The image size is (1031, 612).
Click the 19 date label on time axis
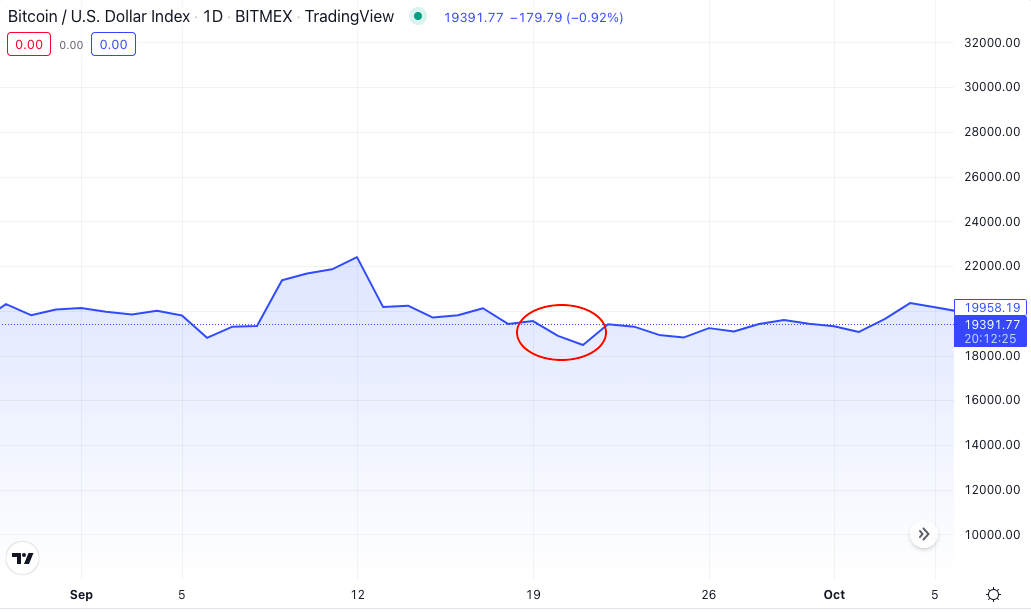click(x=533, y=594)
